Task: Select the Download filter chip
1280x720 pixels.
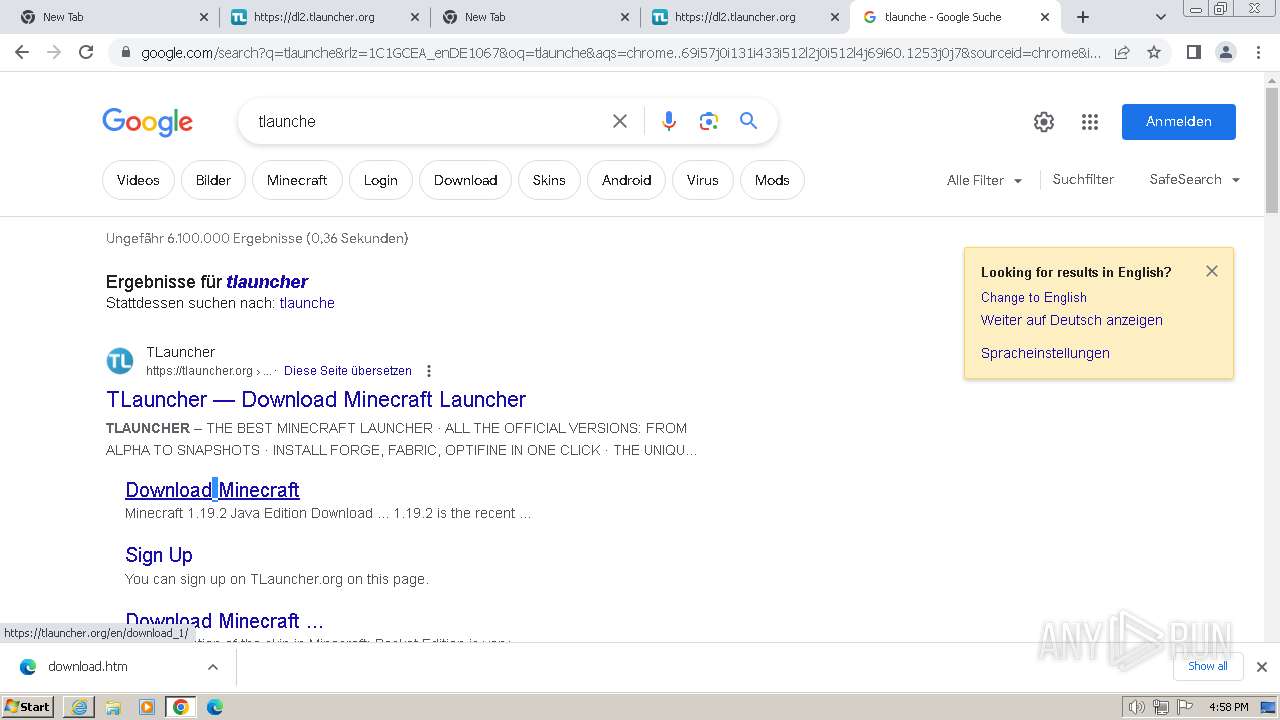Action: click(x=465, y=180)
